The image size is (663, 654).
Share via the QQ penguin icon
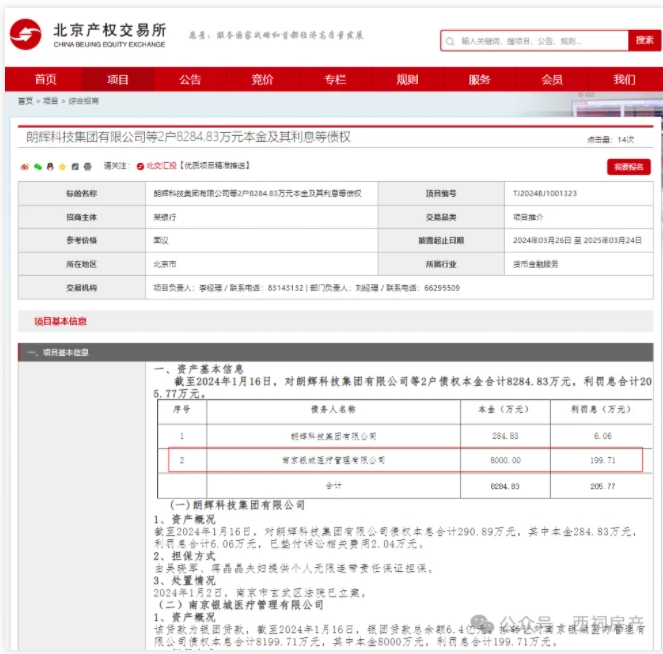coord(50,167)
